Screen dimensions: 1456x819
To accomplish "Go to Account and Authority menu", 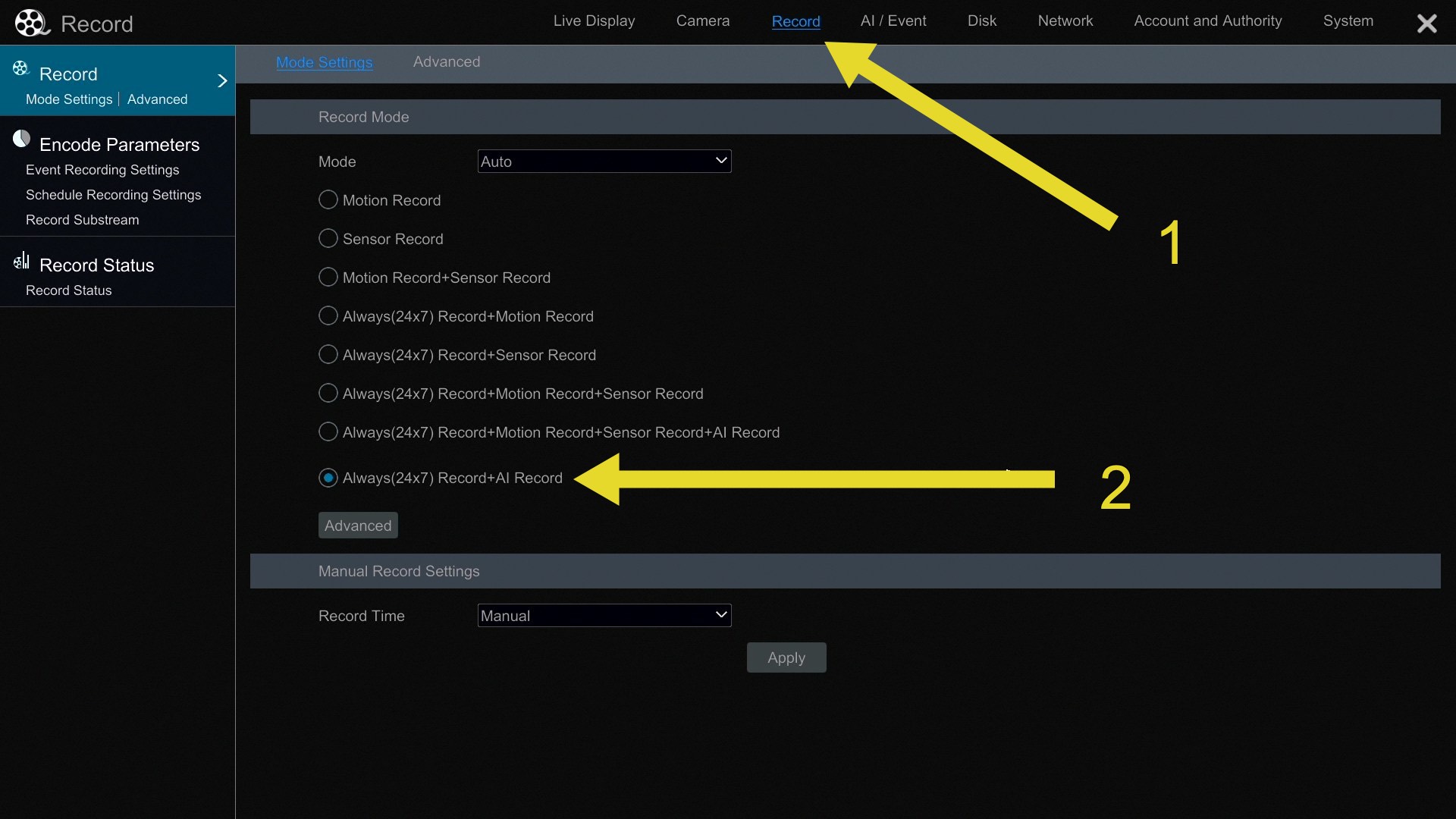I will tap(1207, 21).
